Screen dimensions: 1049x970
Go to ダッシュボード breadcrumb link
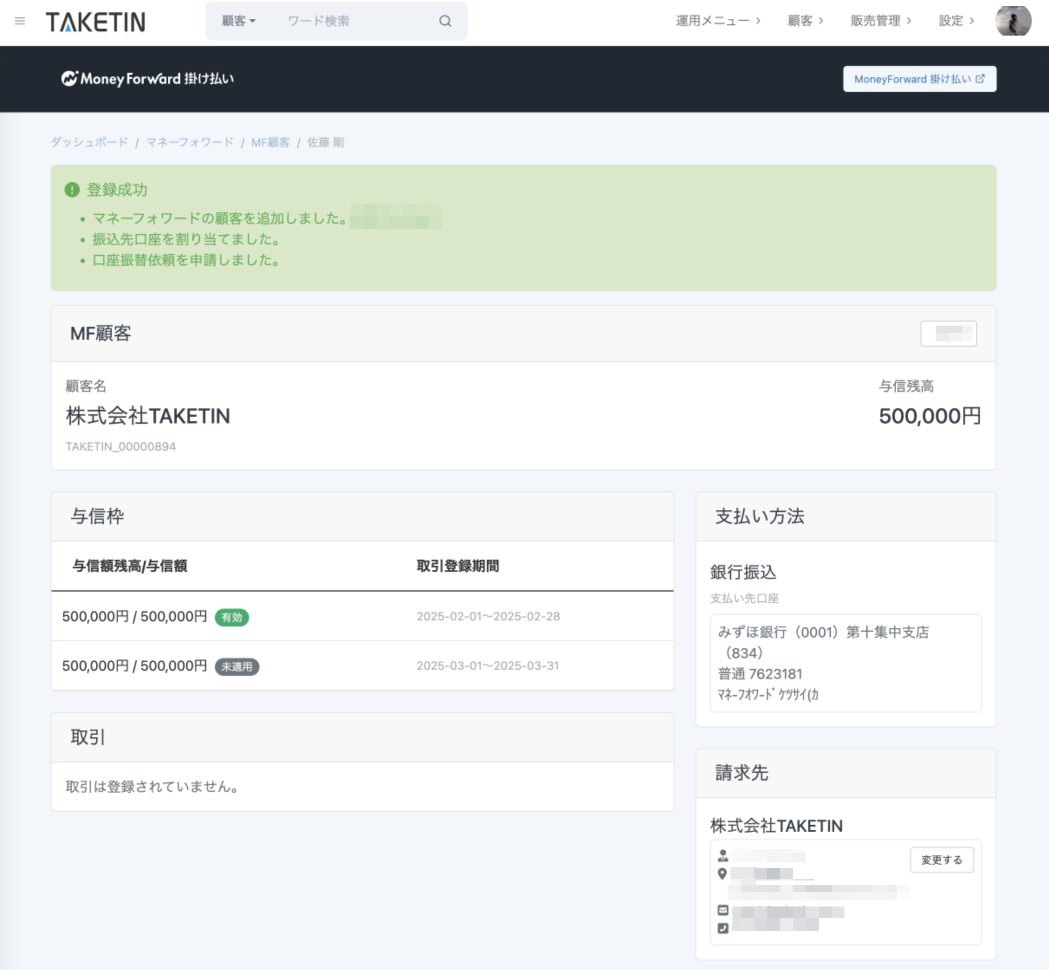click(89, 142)
